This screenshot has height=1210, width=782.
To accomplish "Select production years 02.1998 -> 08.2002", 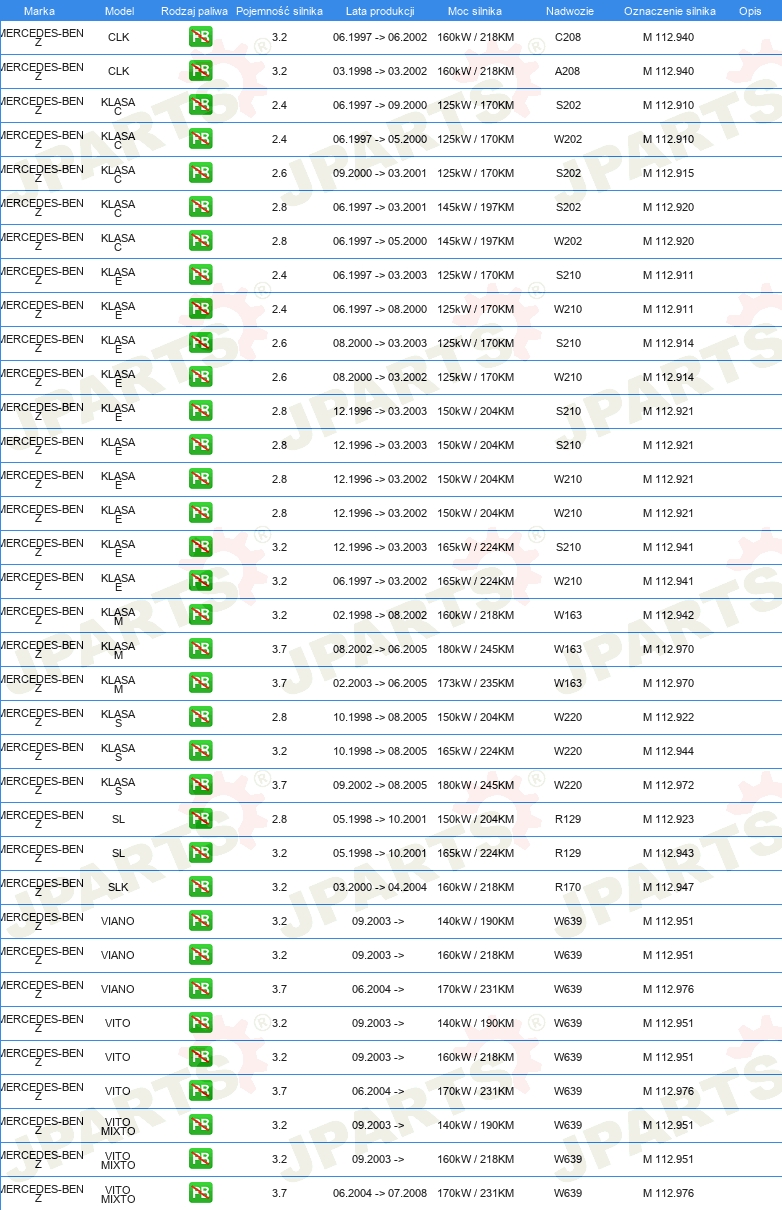I will click(380, 616).
